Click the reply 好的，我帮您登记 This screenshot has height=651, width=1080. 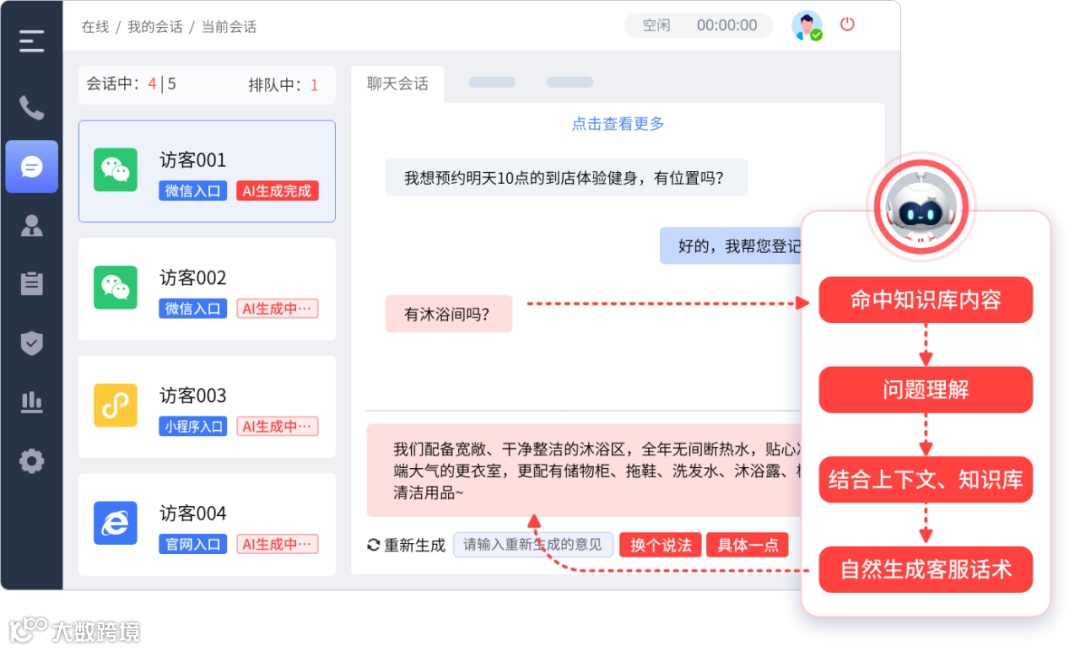point(731,246)
